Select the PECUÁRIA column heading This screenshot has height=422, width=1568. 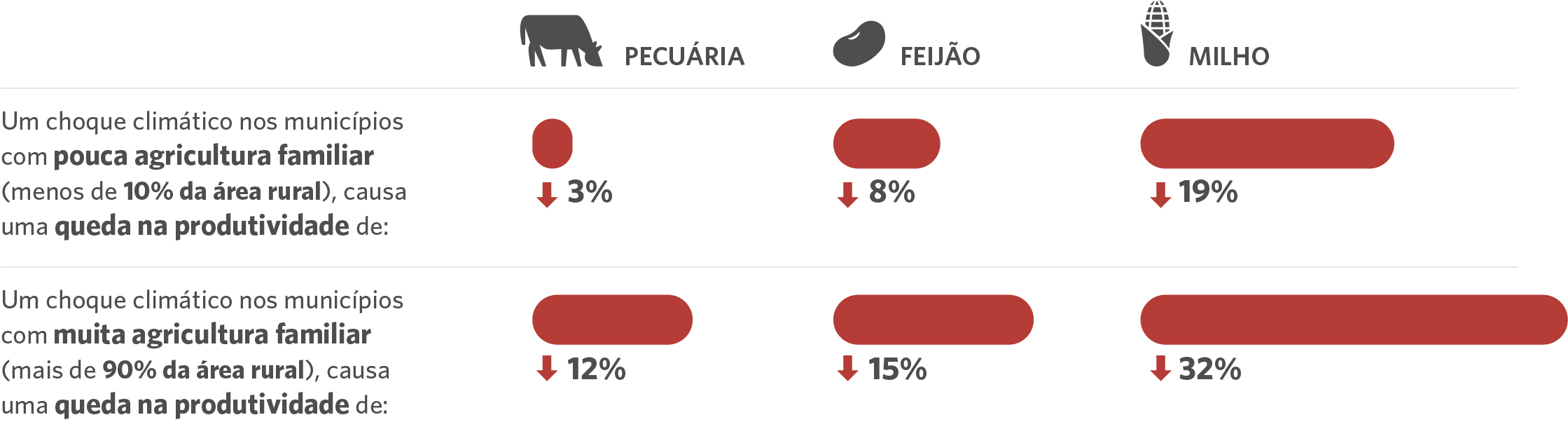684,56
